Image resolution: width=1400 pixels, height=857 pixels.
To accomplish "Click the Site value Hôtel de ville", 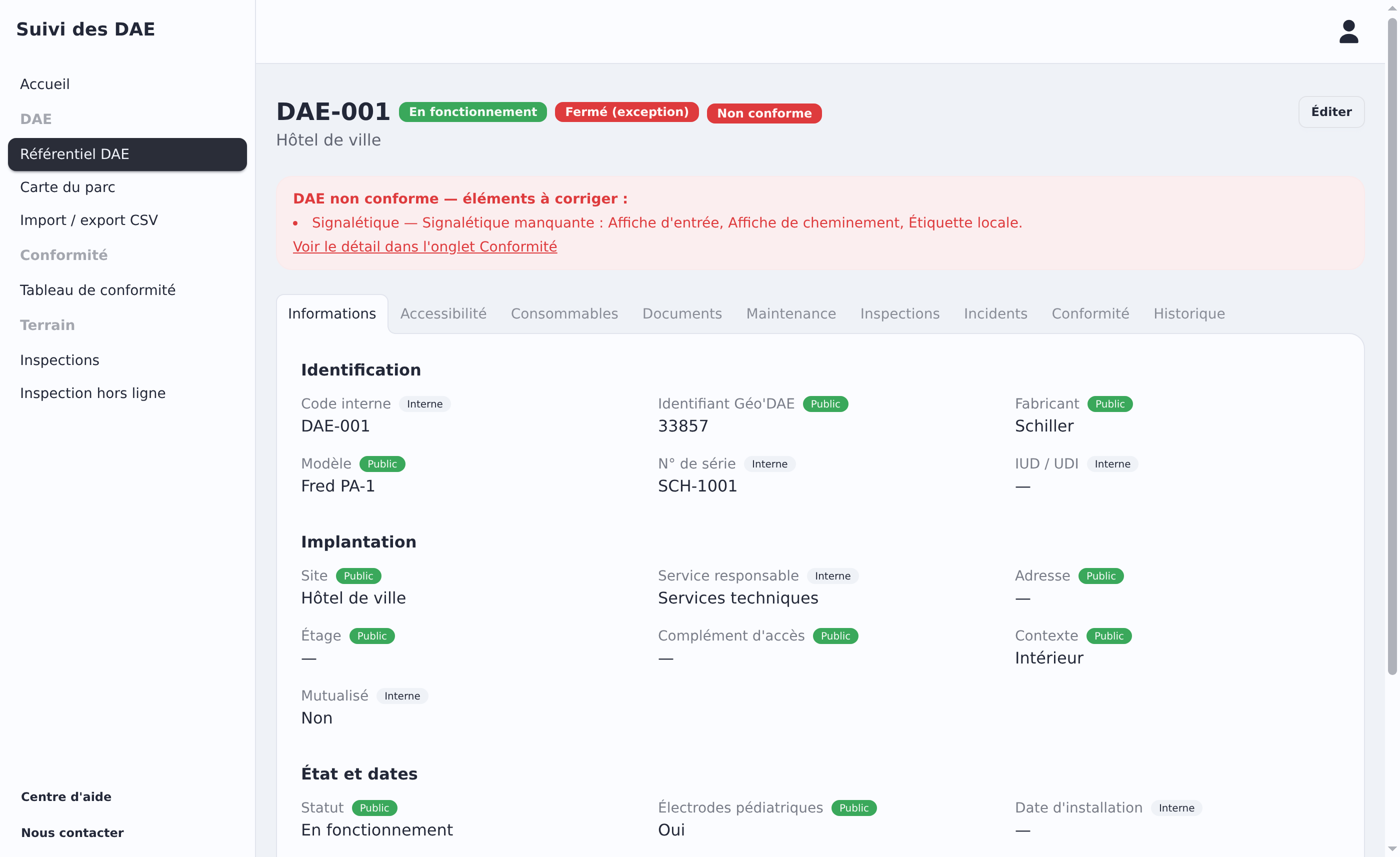I will coord(353,598).
